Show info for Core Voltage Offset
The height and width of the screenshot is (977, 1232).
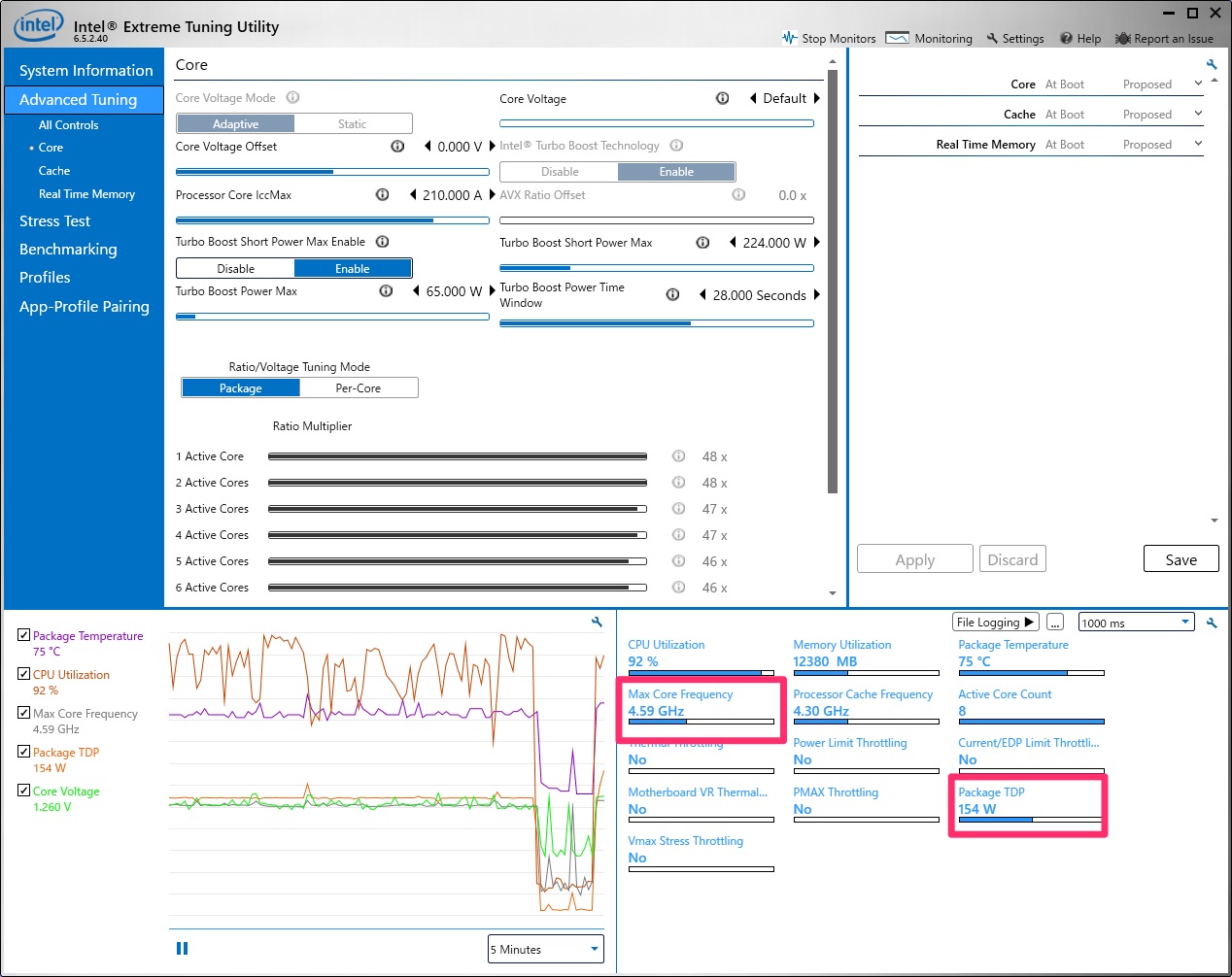pos(397,147)
